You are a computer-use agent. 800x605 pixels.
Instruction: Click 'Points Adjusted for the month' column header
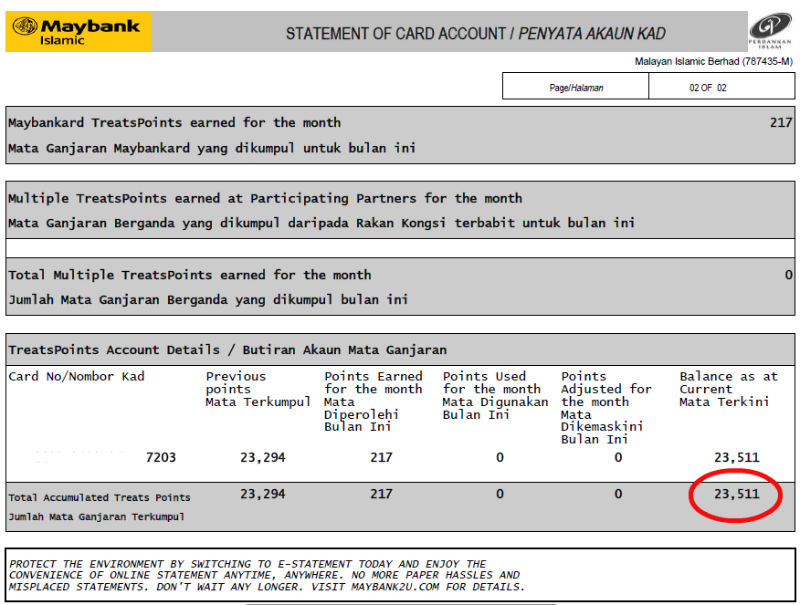tap(607, 408)
